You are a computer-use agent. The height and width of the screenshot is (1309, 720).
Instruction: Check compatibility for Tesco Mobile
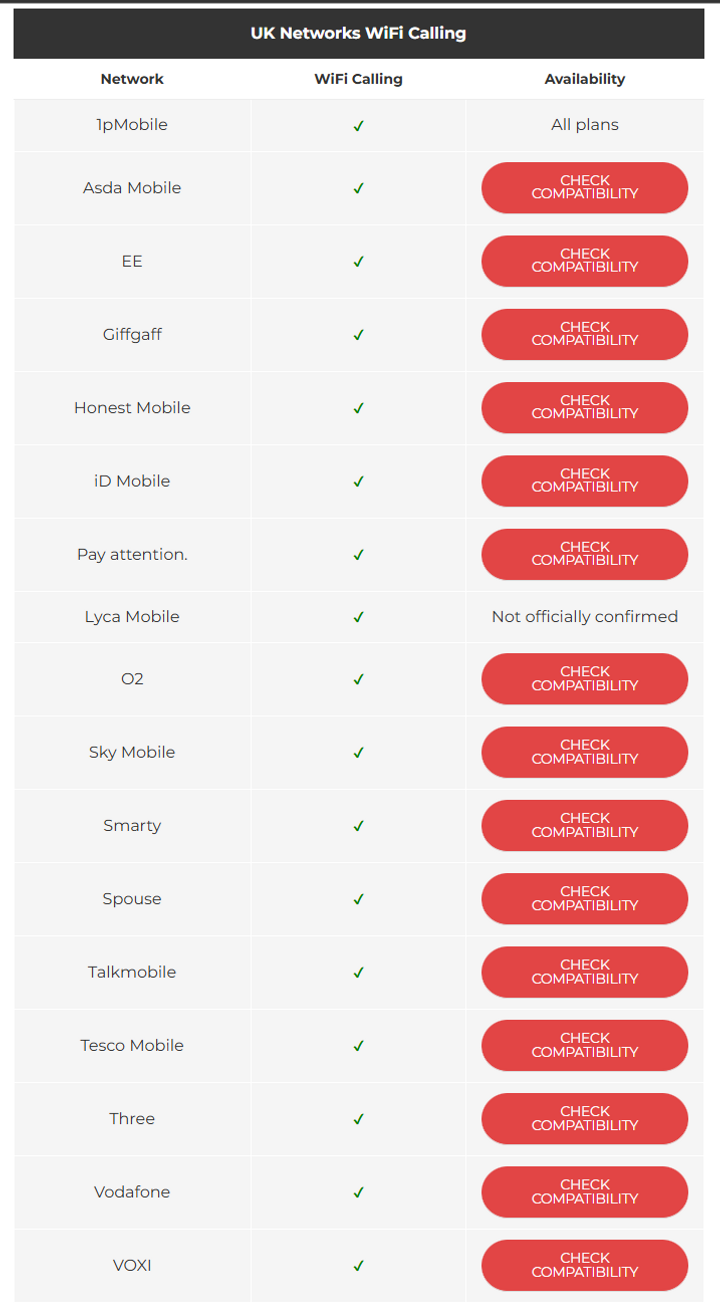tap(585, 1045)
